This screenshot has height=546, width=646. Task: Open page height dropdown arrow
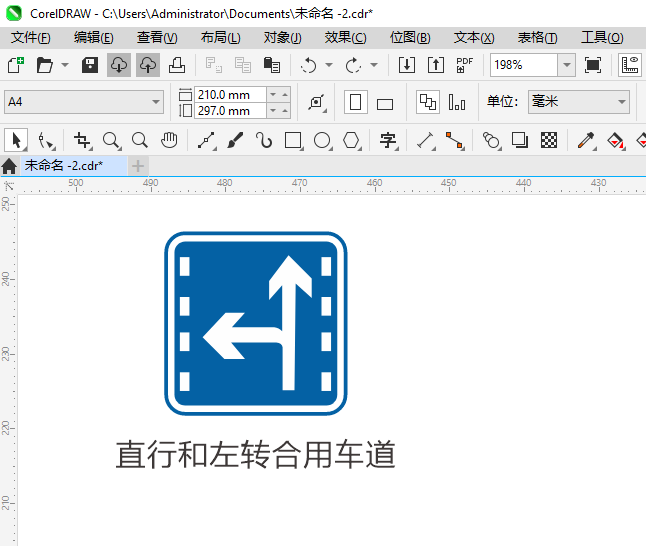click(273, 111)
